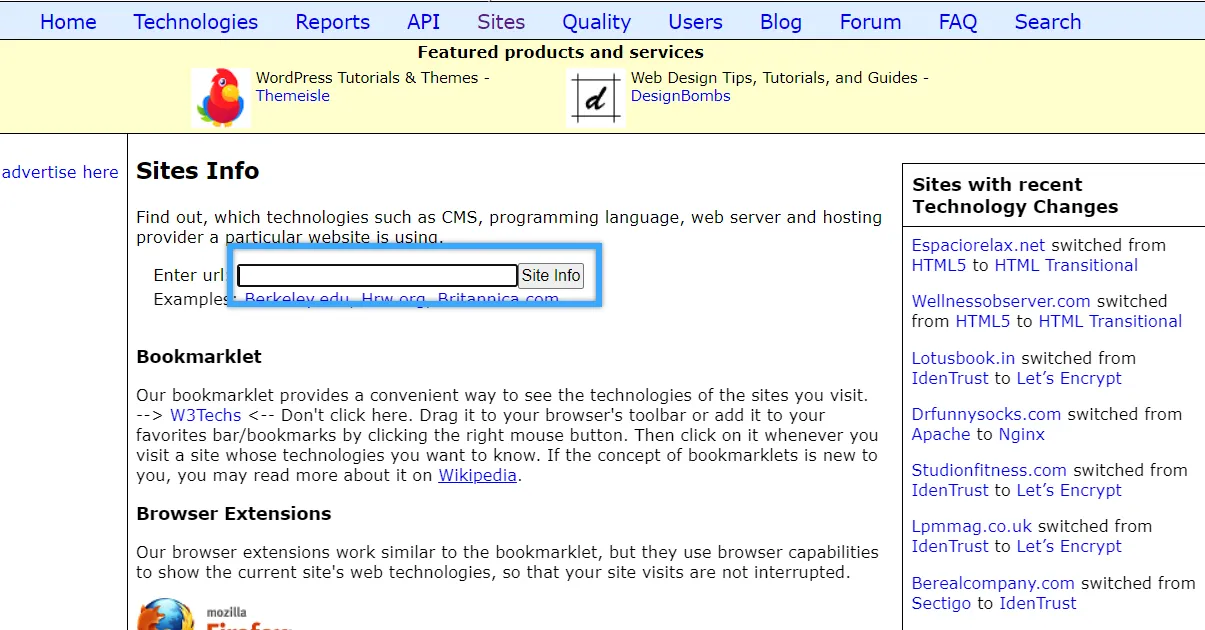Screen dimensions: 1205x630
Task: Click the advertise here link
Action: point(60,172)
